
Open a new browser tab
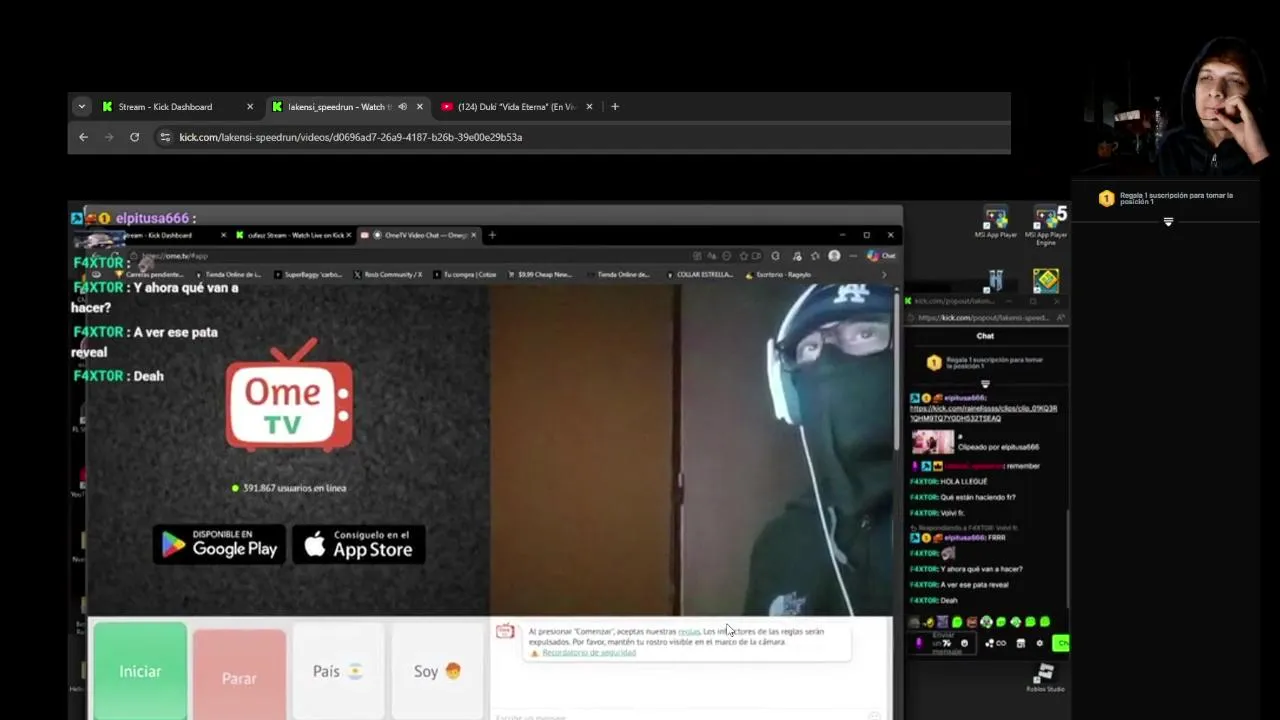[x=615, y=107]
